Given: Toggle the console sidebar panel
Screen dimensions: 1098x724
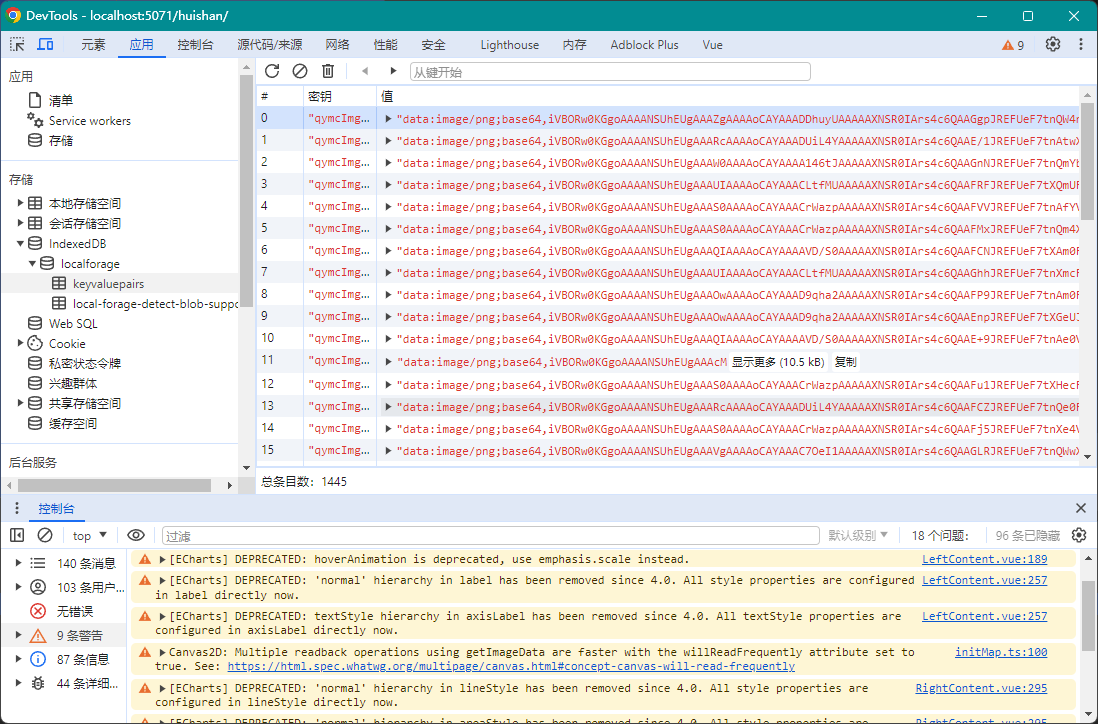Looking at the screenshot, I should 18,536.
